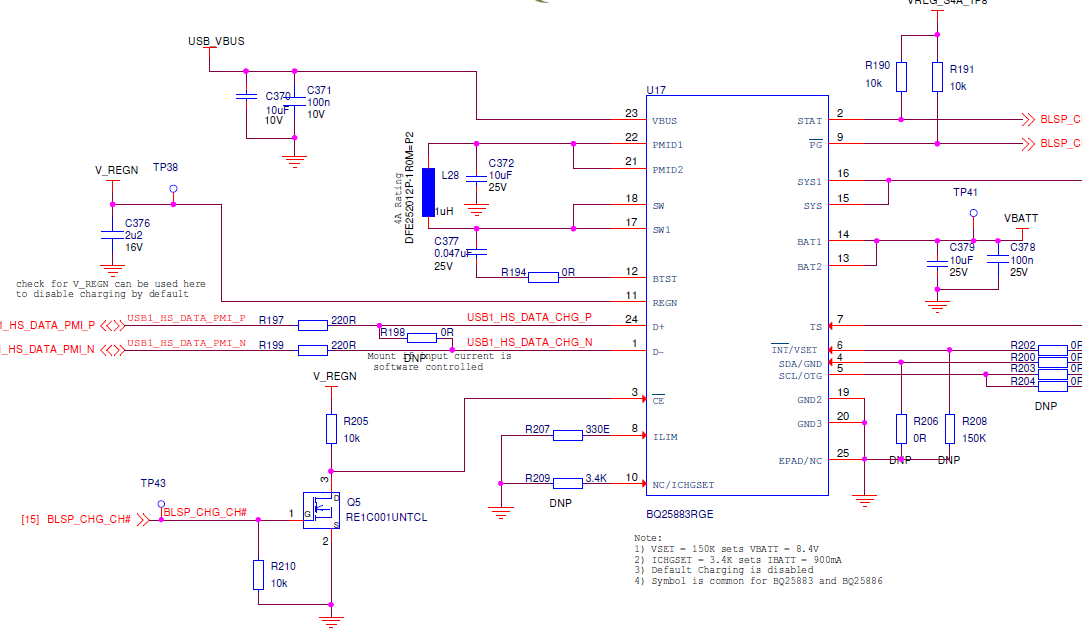The width and height of the screenshot is (1082, 635).
Task: Click resistor R198 0R symbol
Action: 422,338
